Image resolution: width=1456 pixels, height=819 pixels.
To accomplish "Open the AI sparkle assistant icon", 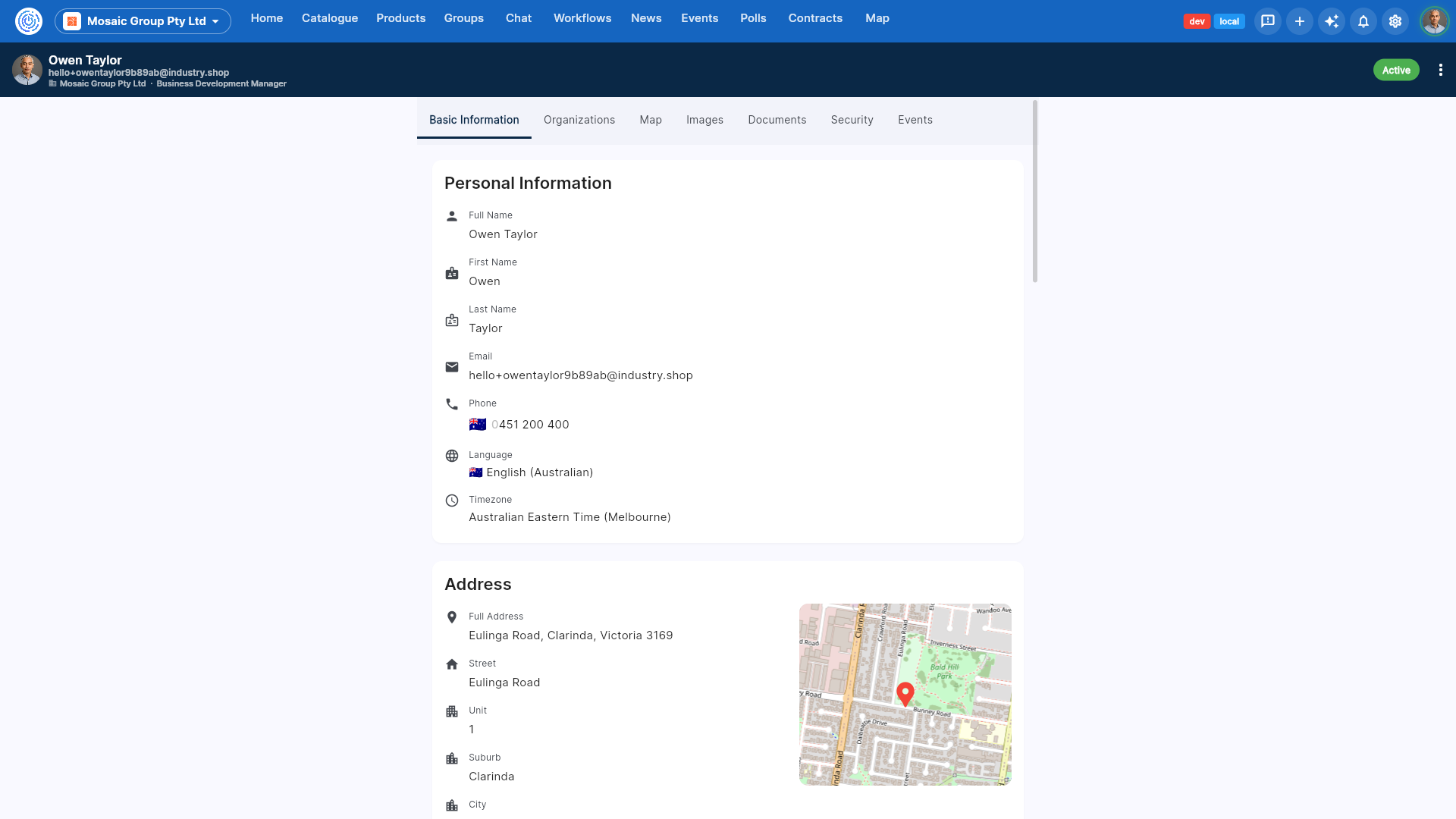I will 1332,21.
